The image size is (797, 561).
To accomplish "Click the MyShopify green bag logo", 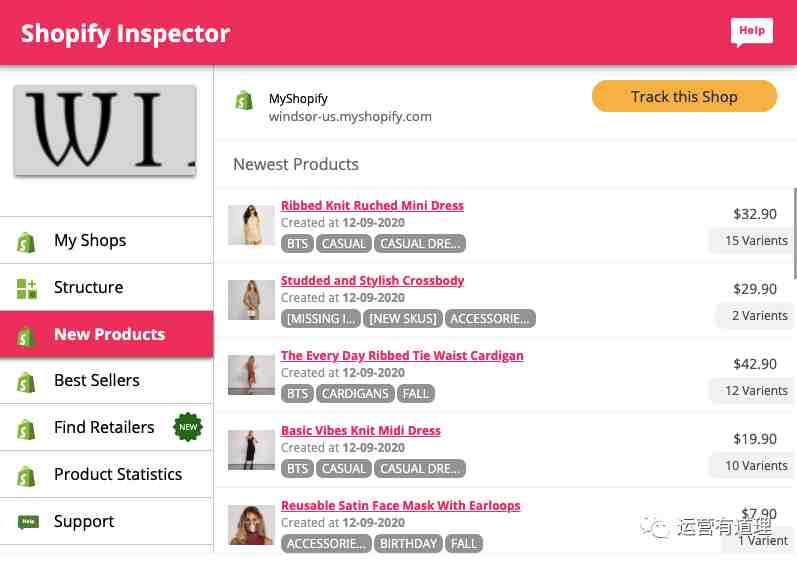I will (244, 101).
